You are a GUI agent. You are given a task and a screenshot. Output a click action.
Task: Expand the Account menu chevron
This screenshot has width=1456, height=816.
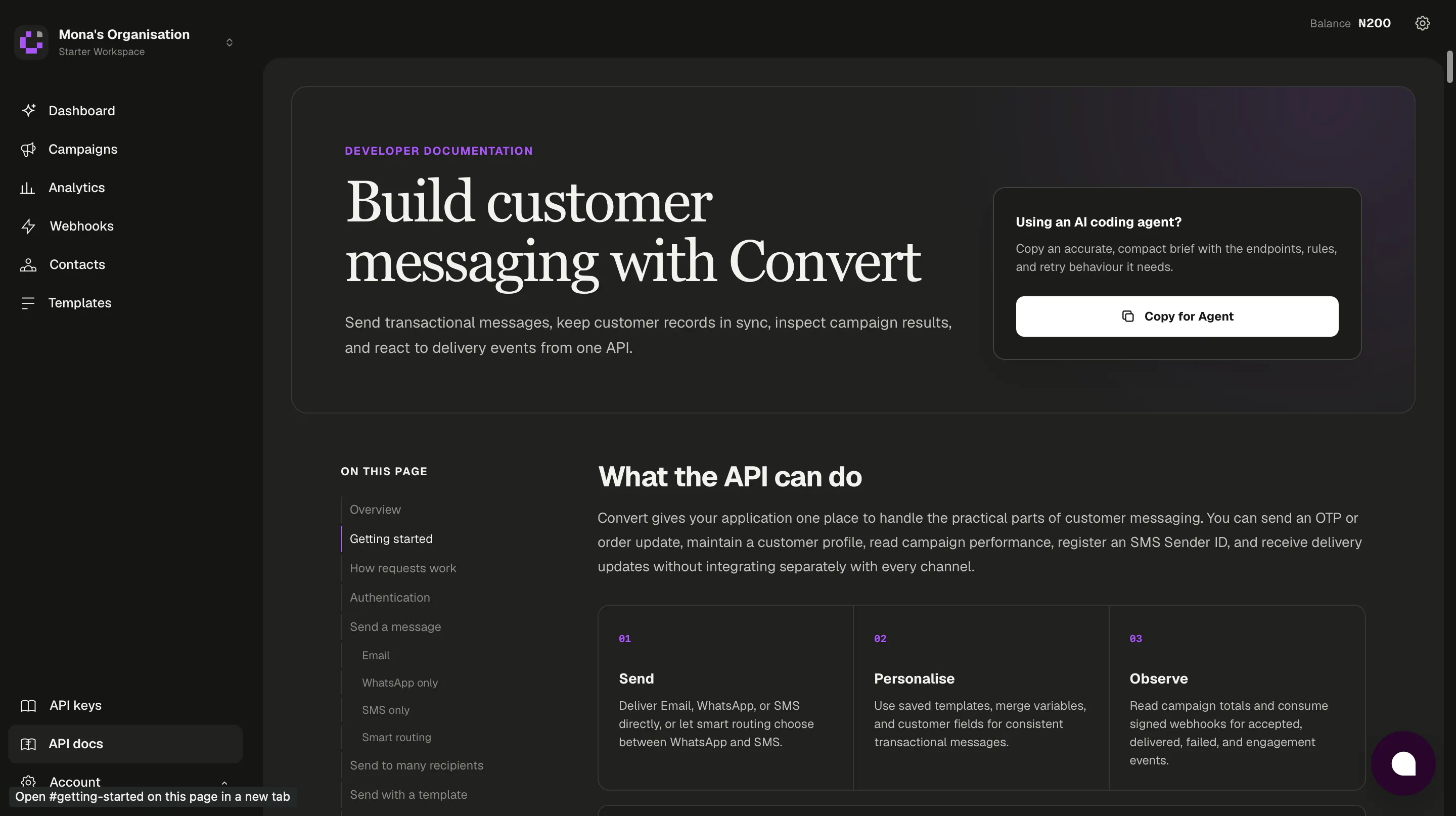(x=224, y=783)
